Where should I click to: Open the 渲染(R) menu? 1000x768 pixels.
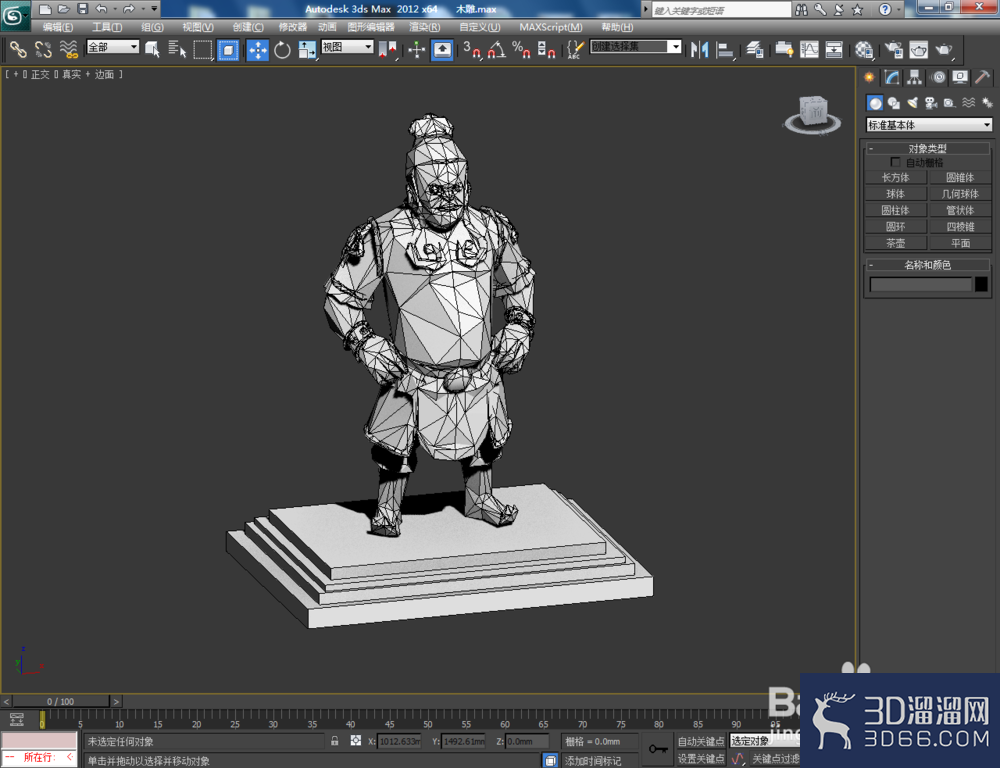424,27
